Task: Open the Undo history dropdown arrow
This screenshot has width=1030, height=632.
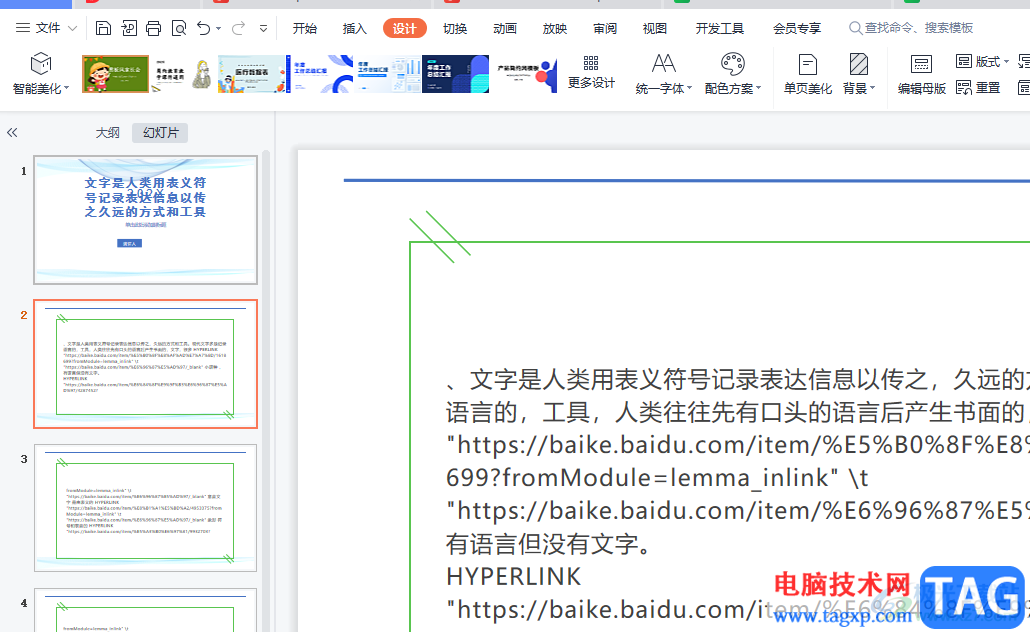Action: 219,29
